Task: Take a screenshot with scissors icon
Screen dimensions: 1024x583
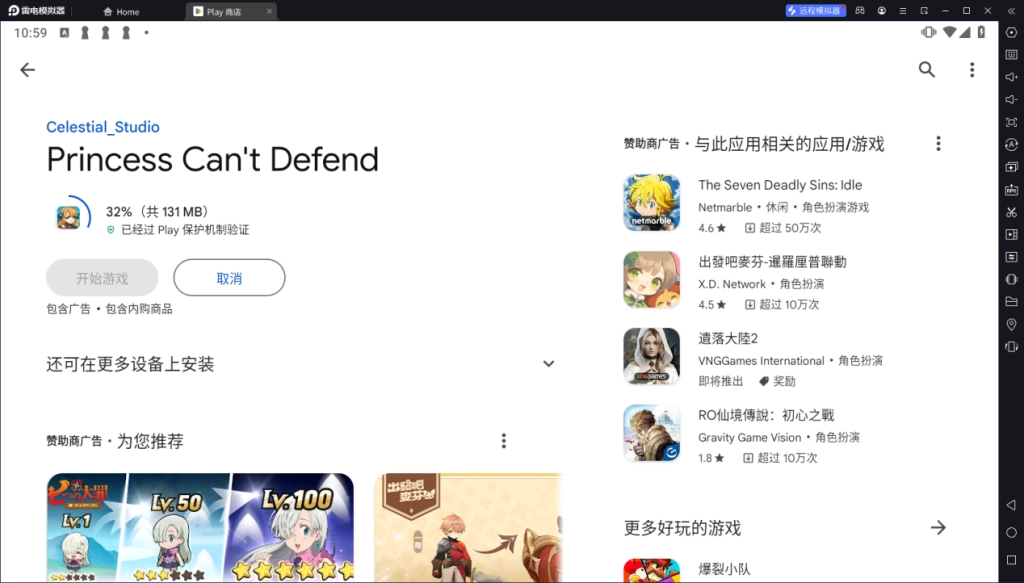Action: click(x=1012, y=212)
